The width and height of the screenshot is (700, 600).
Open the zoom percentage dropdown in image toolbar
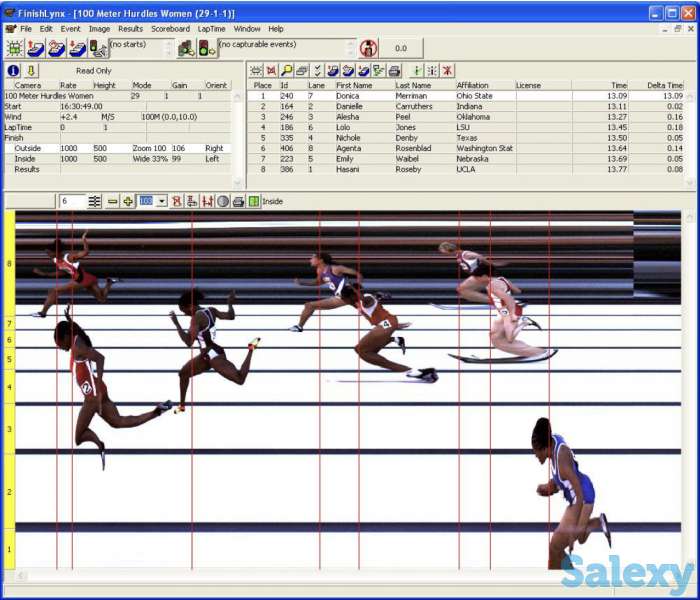pyautogui.click(x=162, y=201)
